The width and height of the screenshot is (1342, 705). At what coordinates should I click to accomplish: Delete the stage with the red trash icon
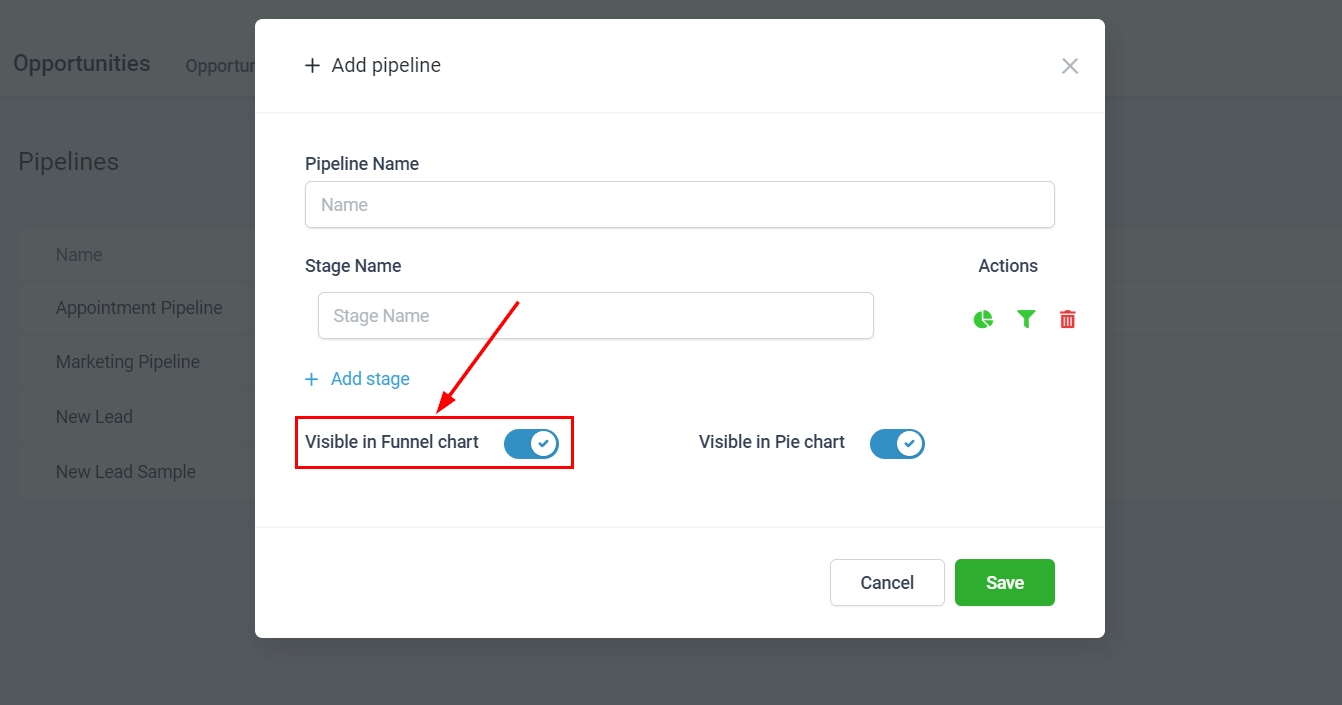(1067, 319)
